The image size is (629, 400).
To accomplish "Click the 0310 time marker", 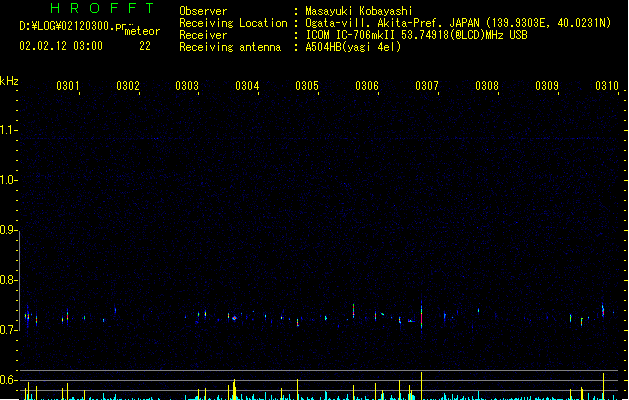I will click(607, 86).
